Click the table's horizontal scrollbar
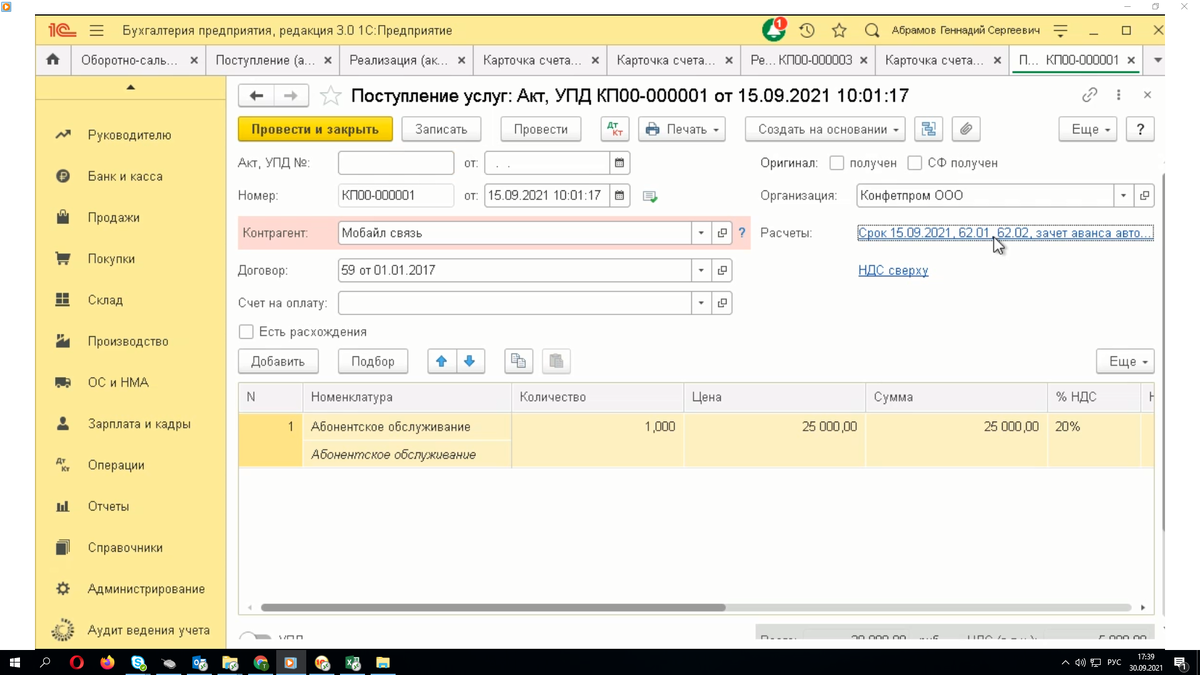 [493, 608]
